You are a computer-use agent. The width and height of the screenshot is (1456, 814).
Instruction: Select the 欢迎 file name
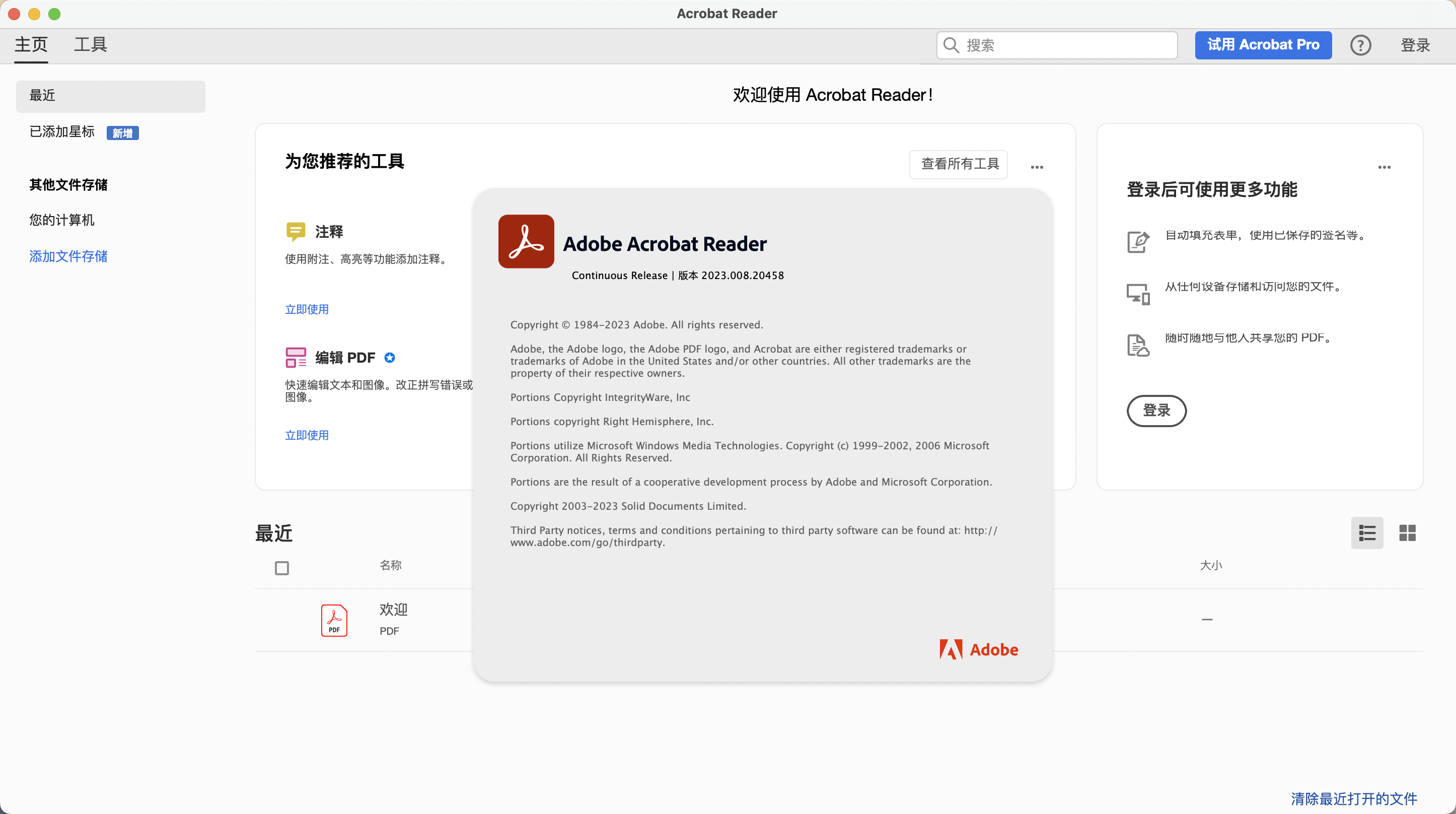(393, 609)
